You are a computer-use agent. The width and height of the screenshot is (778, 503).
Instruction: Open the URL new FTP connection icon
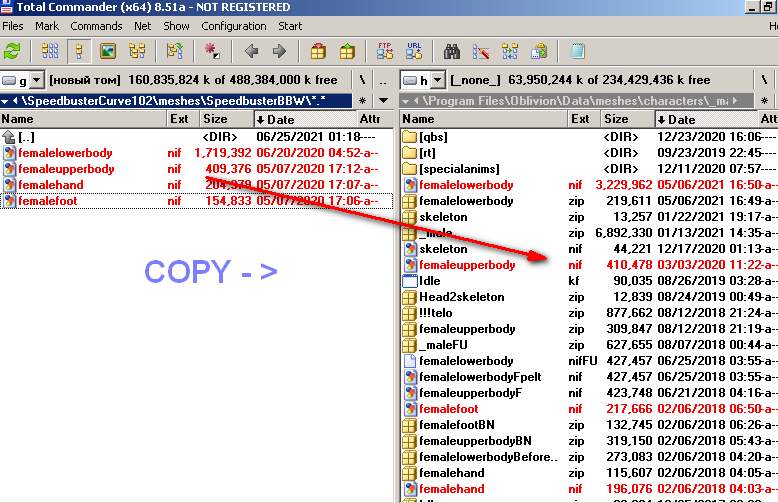coord(414,51)
